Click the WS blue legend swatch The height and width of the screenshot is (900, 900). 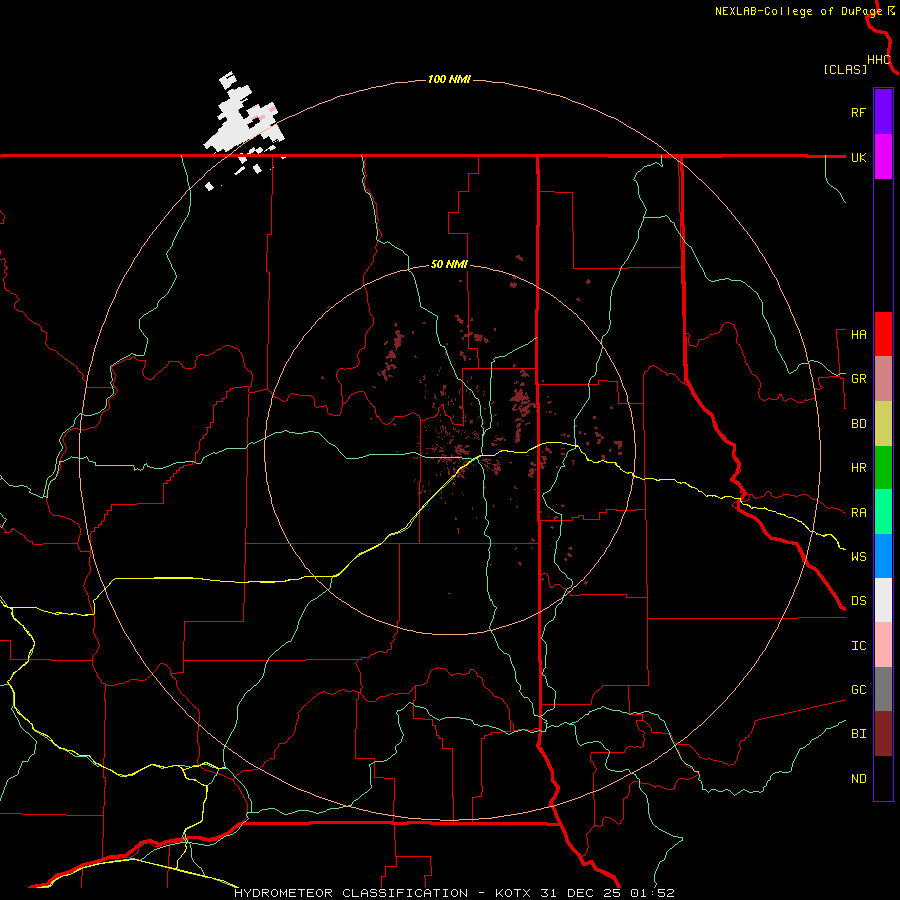point(883,556)
